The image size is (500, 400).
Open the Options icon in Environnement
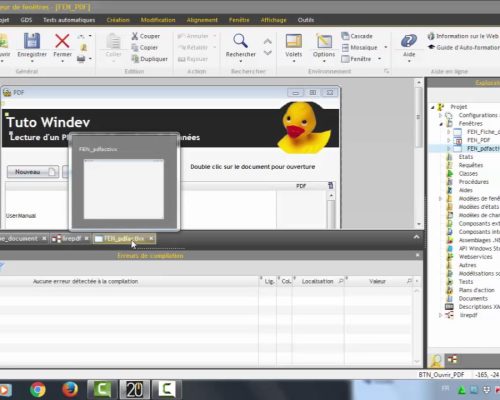point(324,41)
